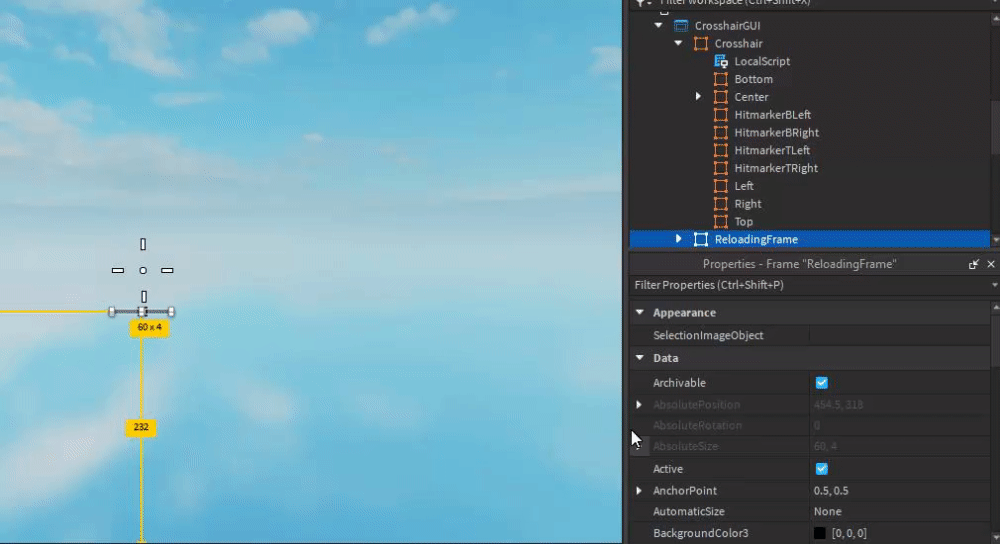
Task: Click the ReloadingFrame left resize handle
Action: [x=112, y=312]
